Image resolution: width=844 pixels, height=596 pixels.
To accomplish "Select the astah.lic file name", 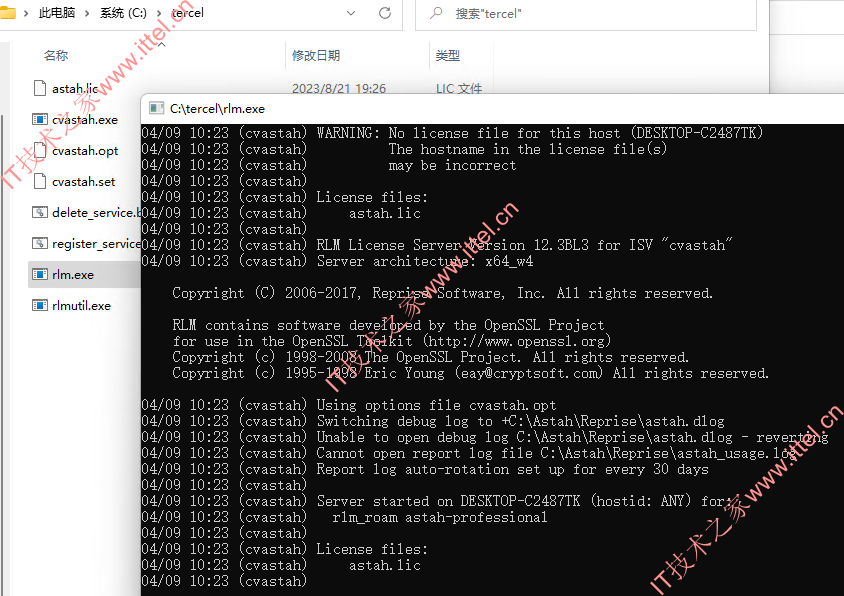I will point(75,89).
